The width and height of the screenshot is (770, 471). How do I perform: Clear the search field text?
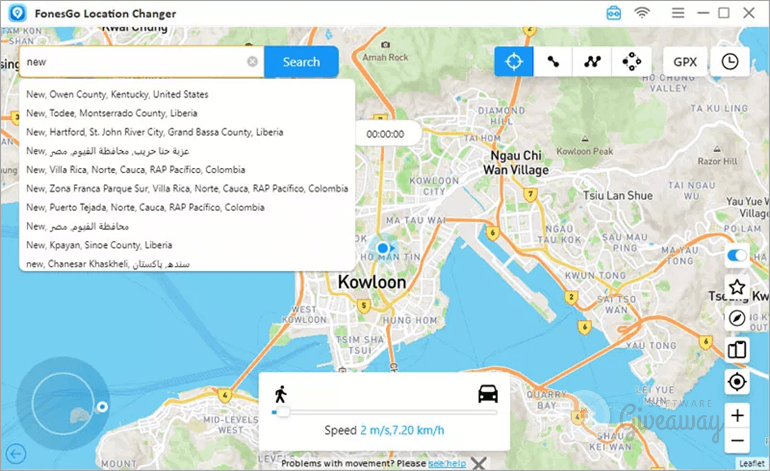click(x=252, y=61)
